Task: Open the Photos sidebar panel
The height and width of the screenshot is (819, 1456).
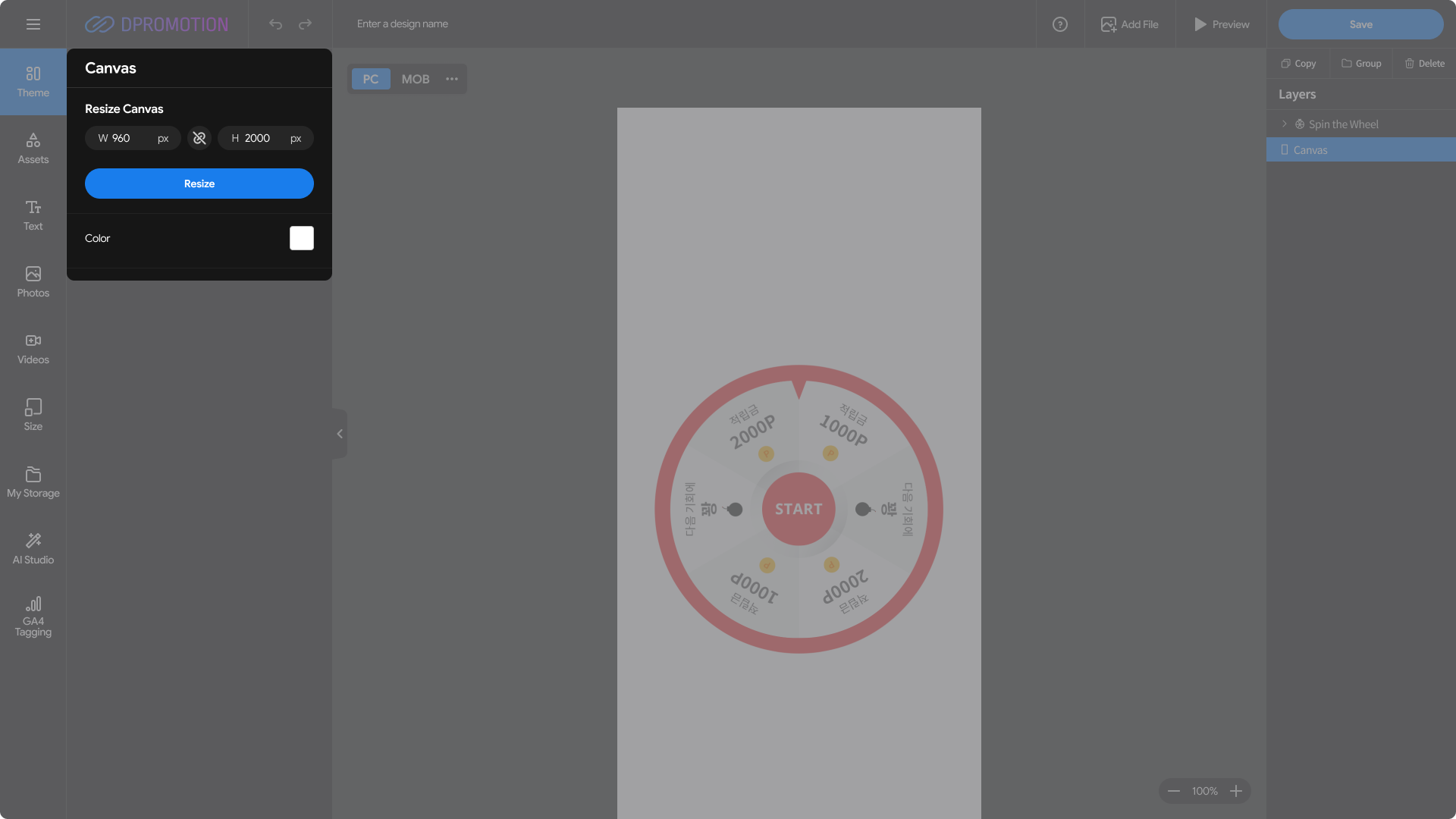Action: [x=33, y=282]
